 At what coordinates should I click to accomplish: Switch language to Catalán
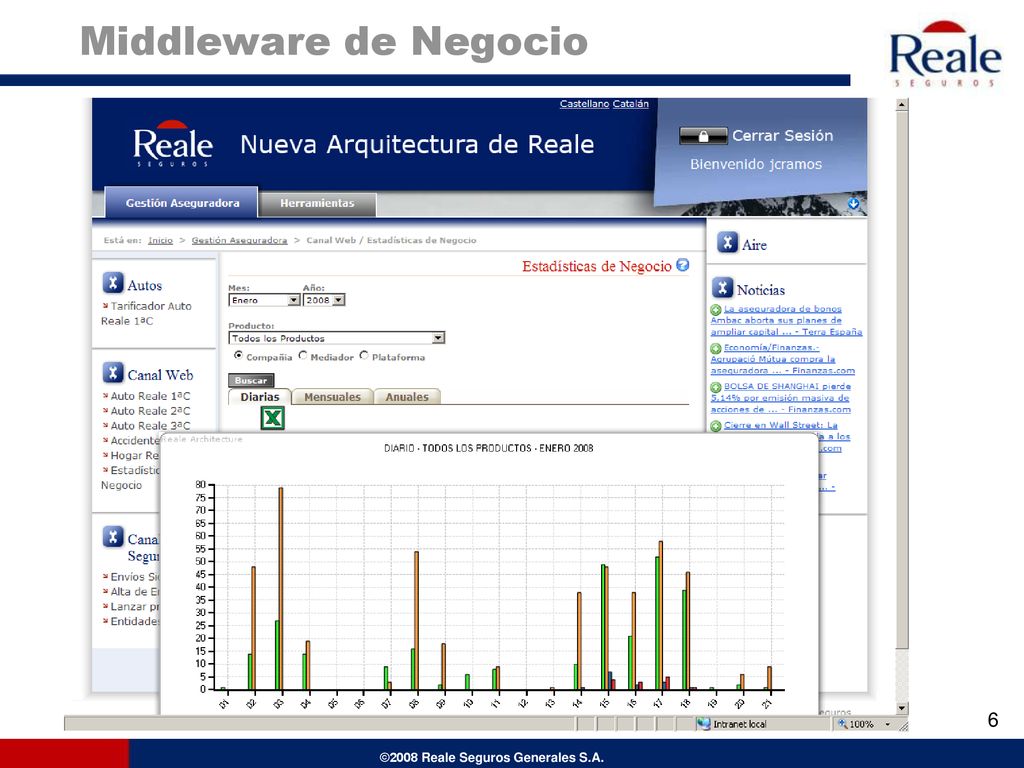pyautogui.click(x=630, y=104)
